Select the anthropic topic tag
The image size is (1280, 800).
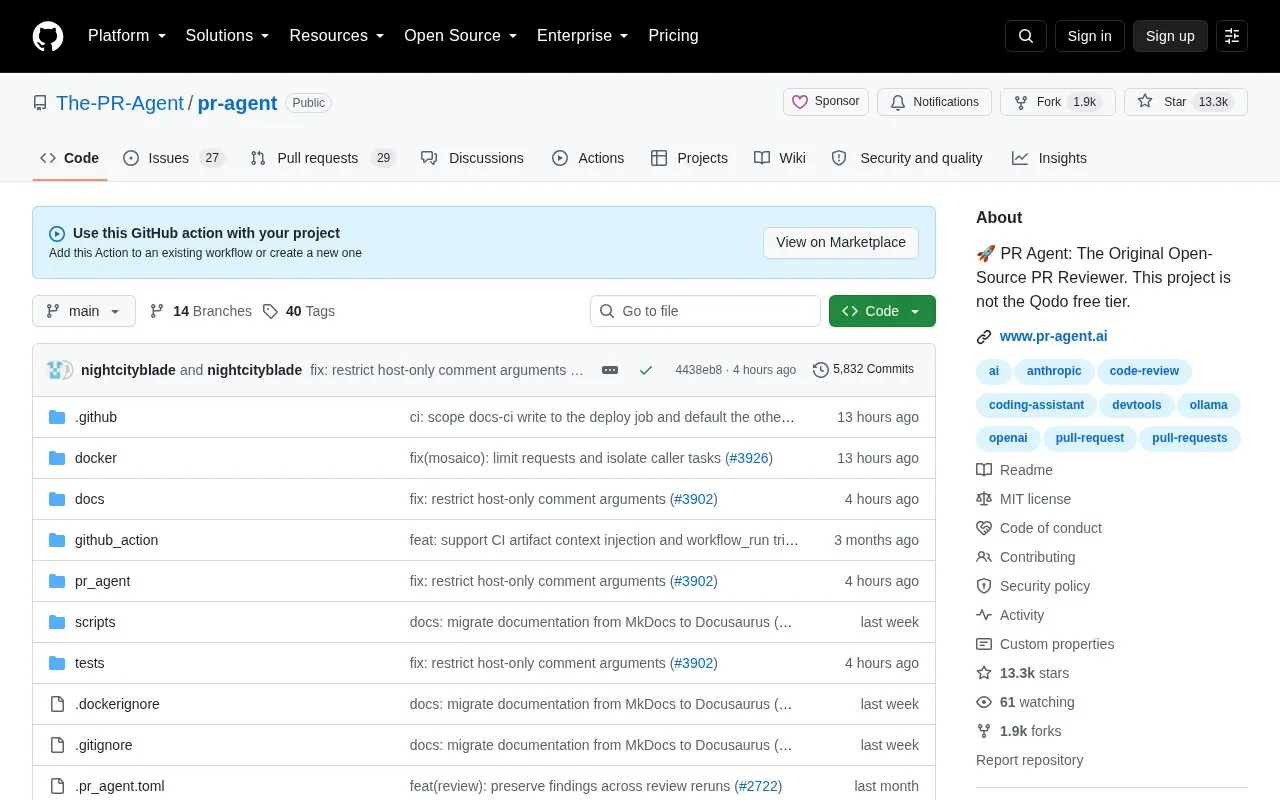(x=1054, y=371)
